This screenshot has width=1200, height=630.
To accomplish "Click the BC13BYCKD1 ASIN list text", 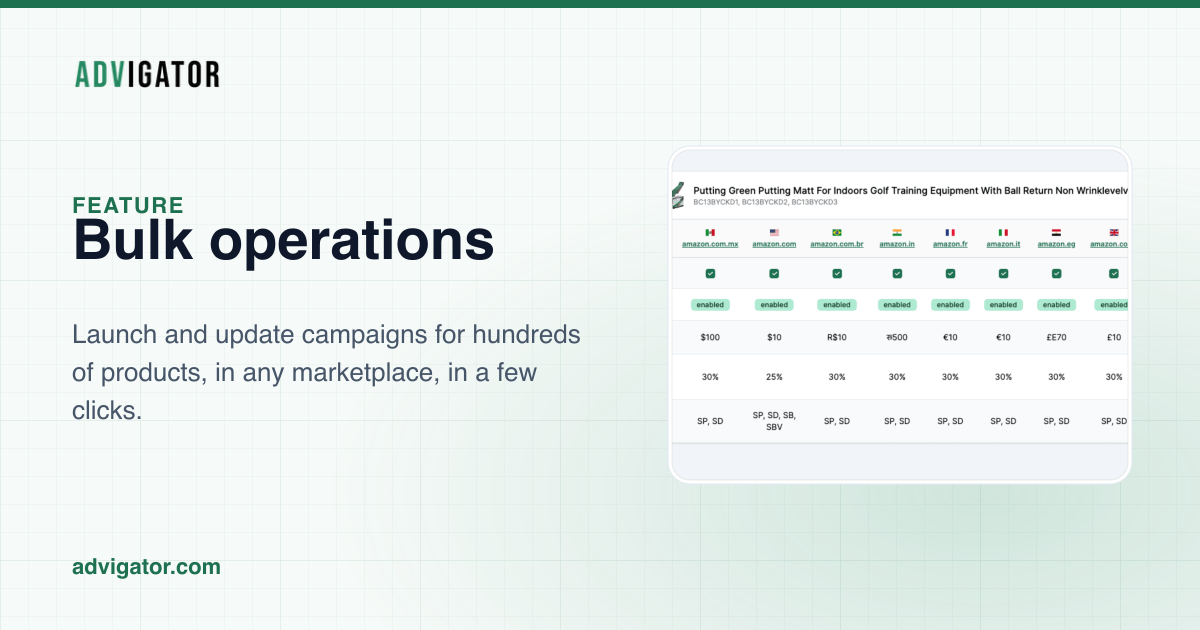I will (x=765, y=202).
